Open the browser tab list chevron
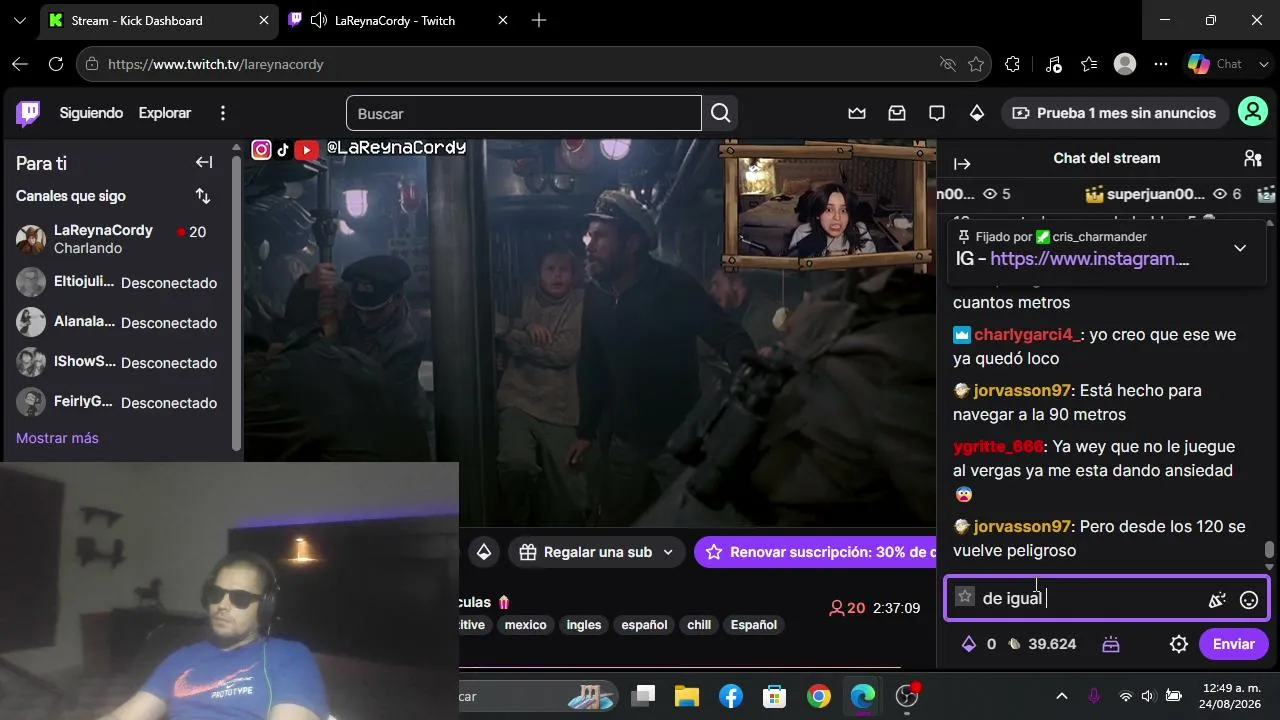 point(20,20)
